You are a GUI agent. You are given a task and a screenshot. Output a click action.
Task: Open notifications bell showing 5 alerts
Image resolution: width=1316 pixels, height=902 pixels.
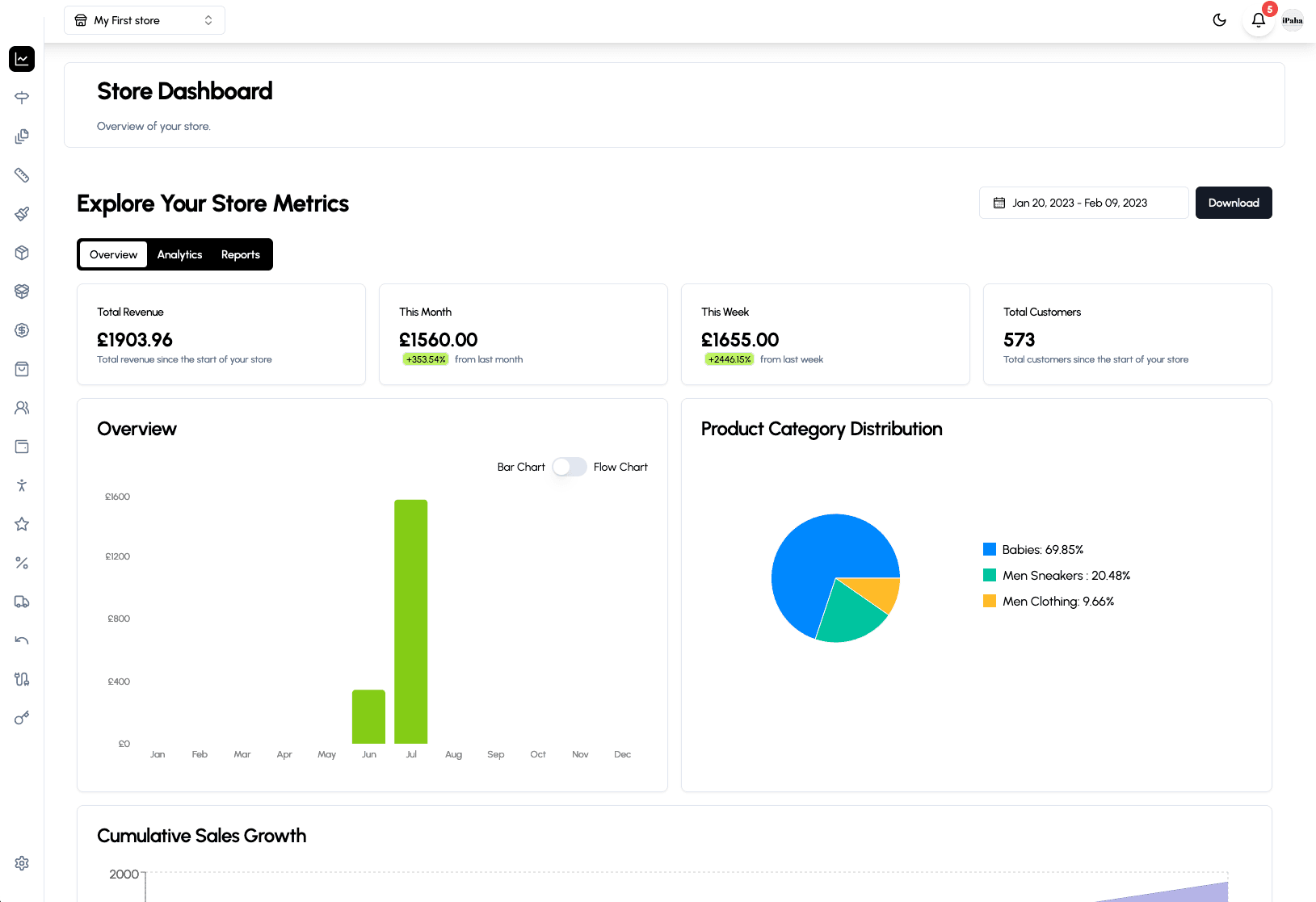pyautogui.click(x=1258, y=20)
